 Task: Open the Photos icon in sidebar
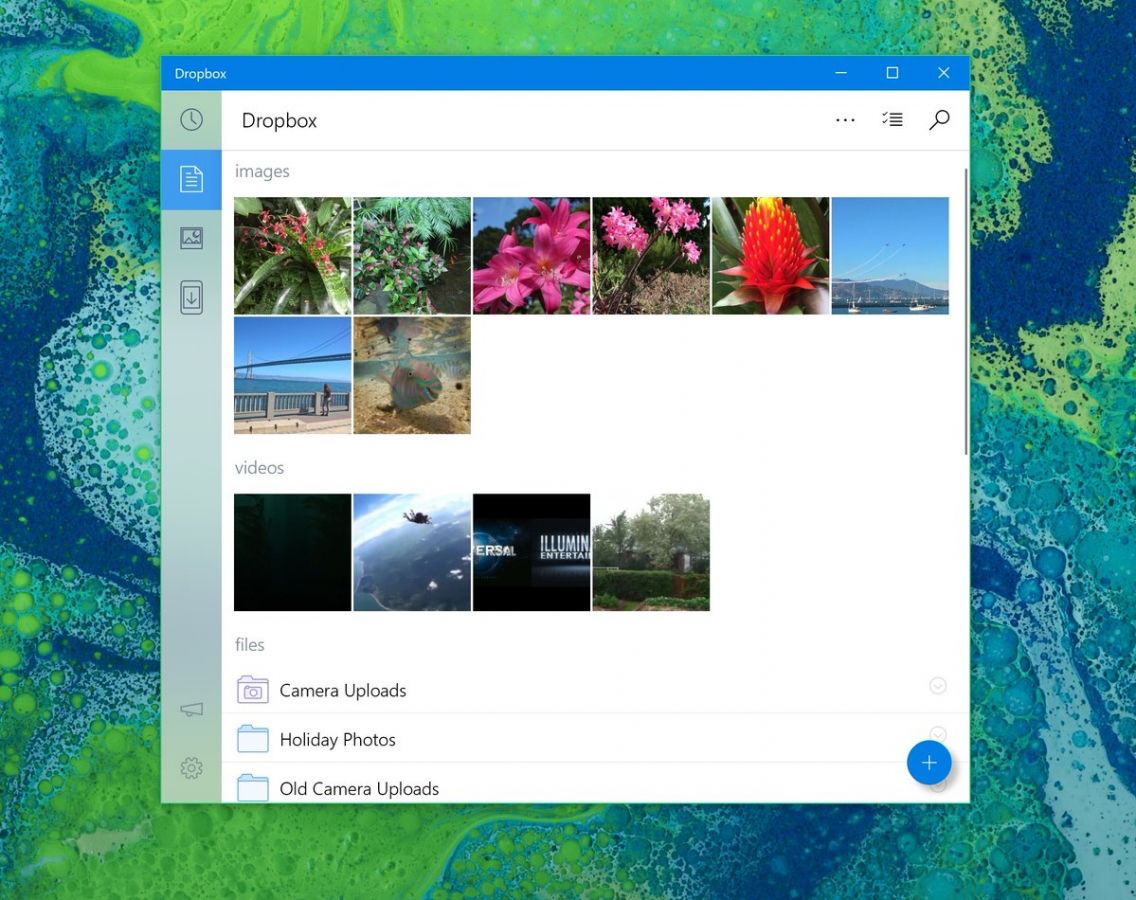(191, 238)
